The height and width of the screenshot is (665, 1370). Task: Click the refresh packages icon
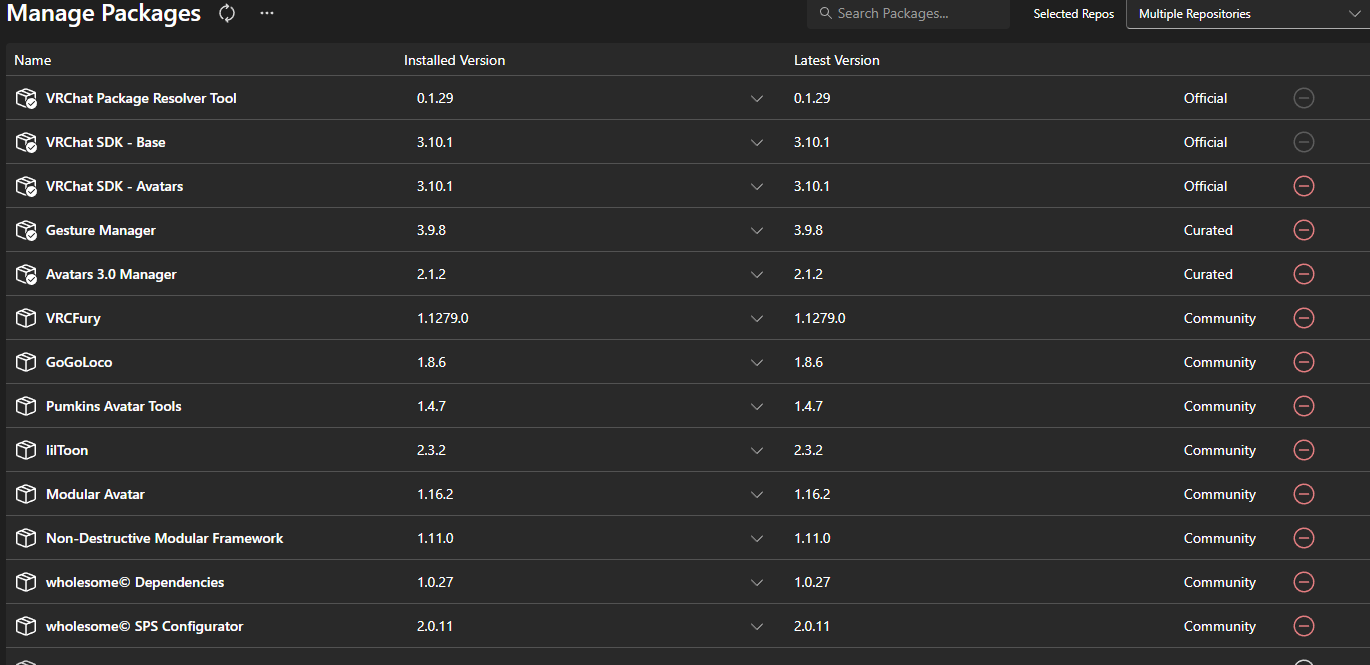(x=227, y=13)
